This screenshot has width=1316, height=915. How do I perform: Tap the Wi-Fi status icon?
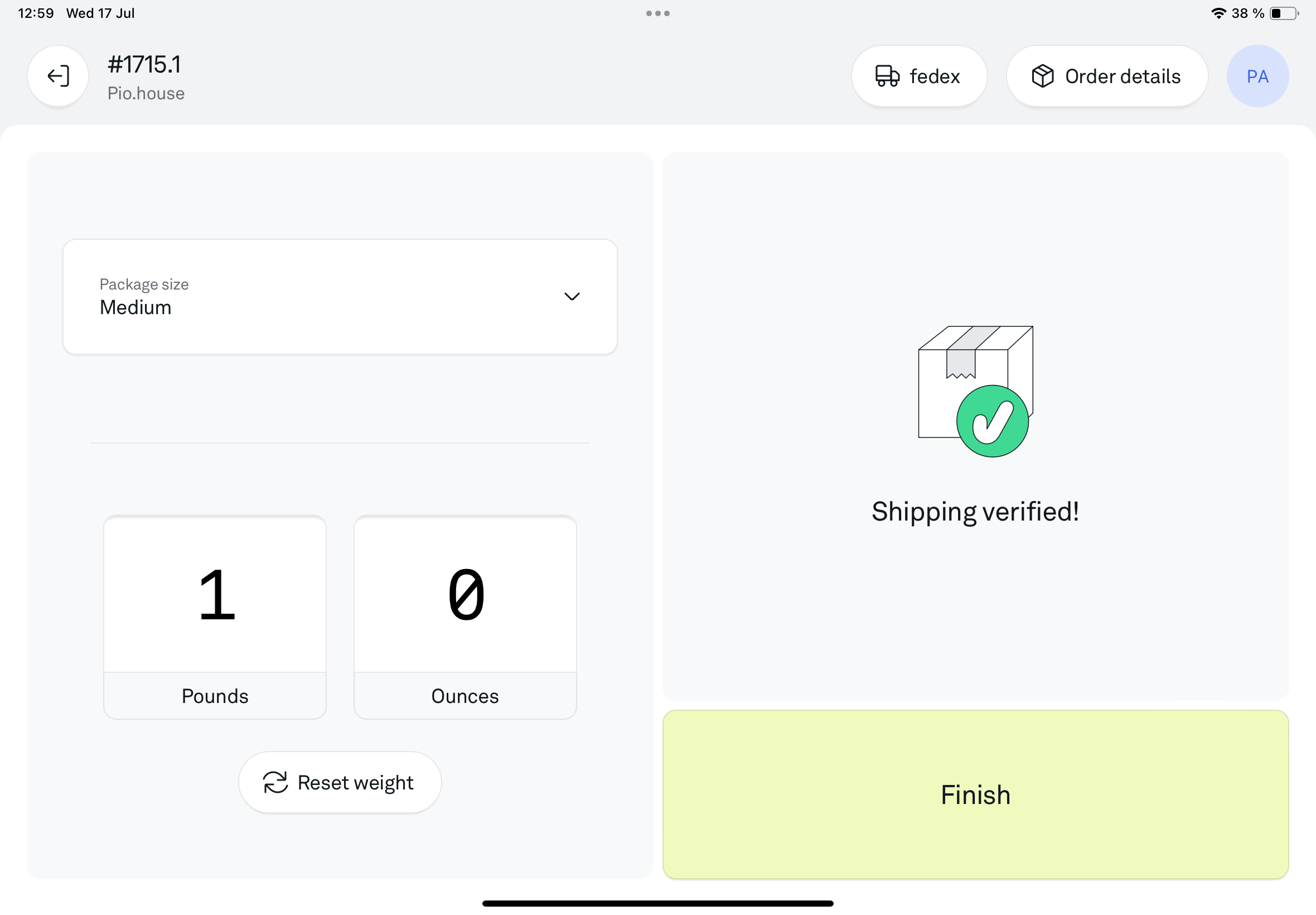click(x=1218, y=13)
